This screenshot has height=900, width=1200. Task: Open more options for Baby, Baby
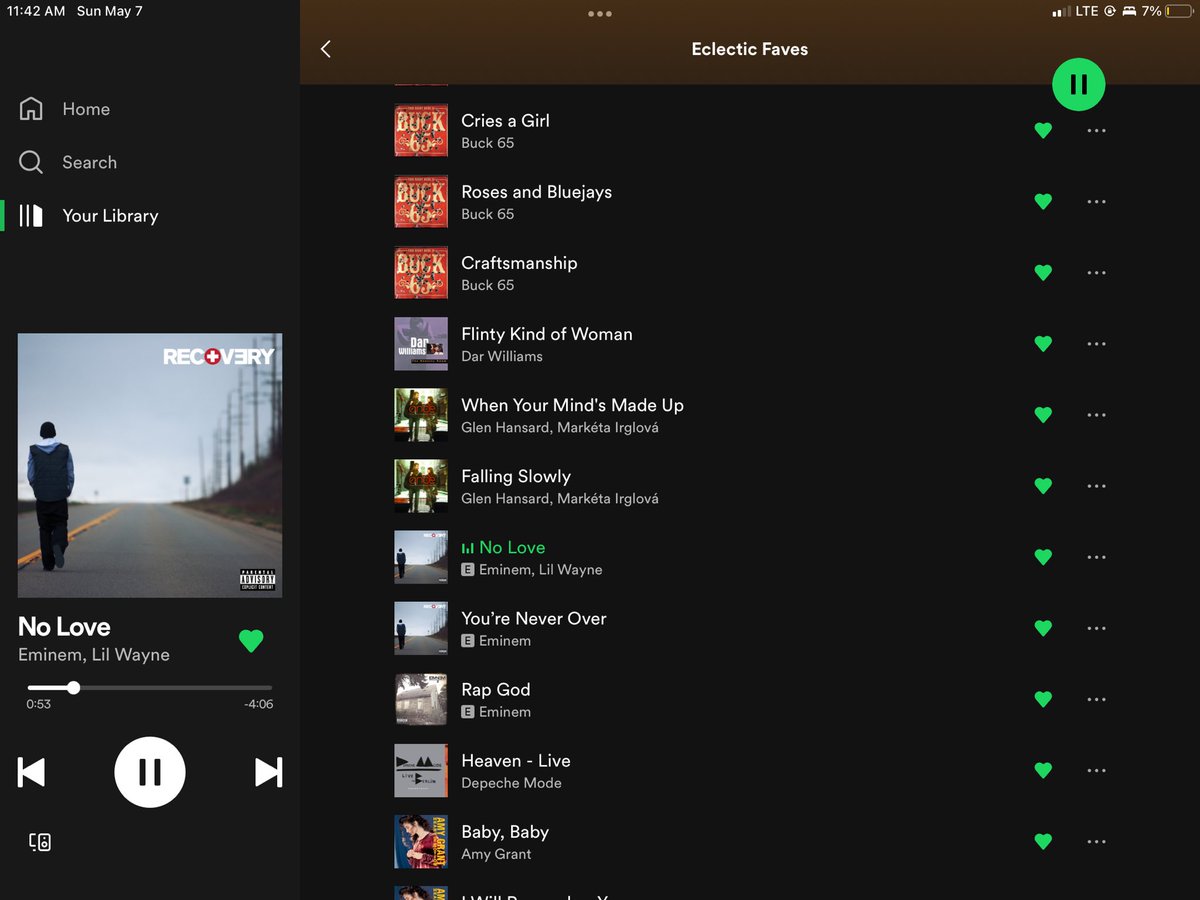click(x=1096, y=841)
